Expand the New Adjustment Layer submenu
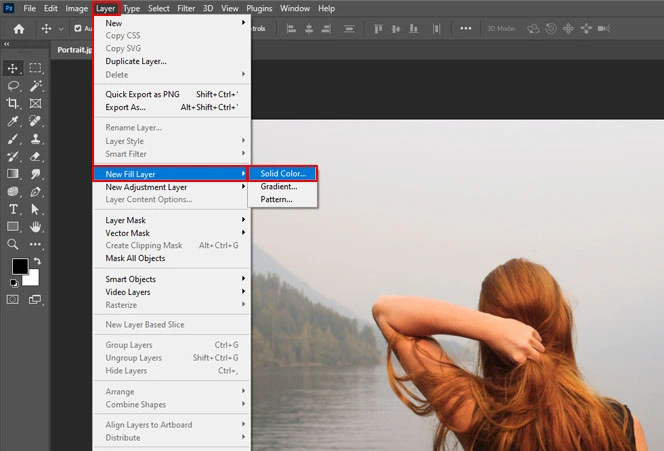This screenshot has height=451, width=664. [172, 187]
